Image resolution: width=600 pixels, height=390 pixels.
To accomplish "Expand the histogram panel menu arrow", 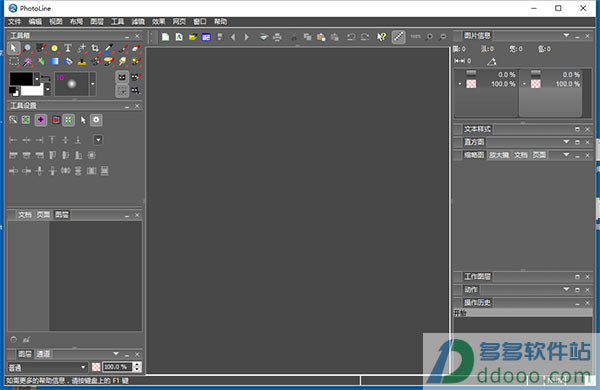I will (566, 142).
